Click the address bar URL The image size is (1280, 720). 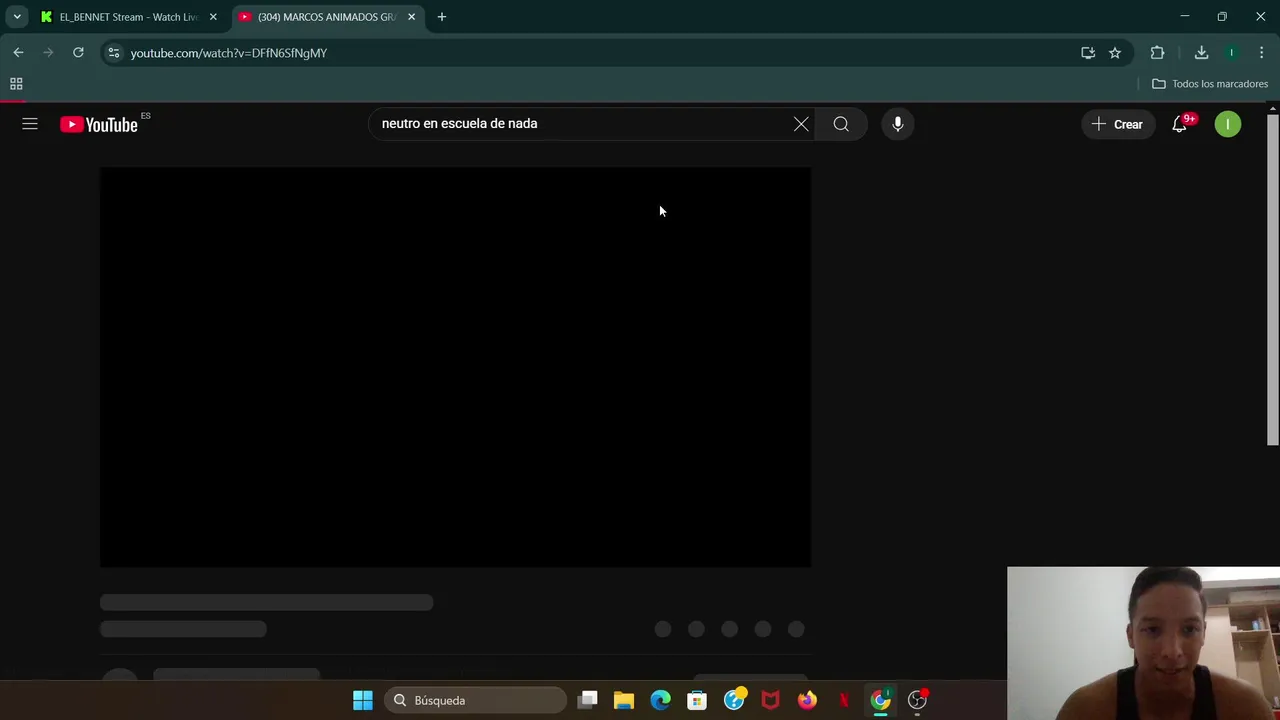coord(229,53)
